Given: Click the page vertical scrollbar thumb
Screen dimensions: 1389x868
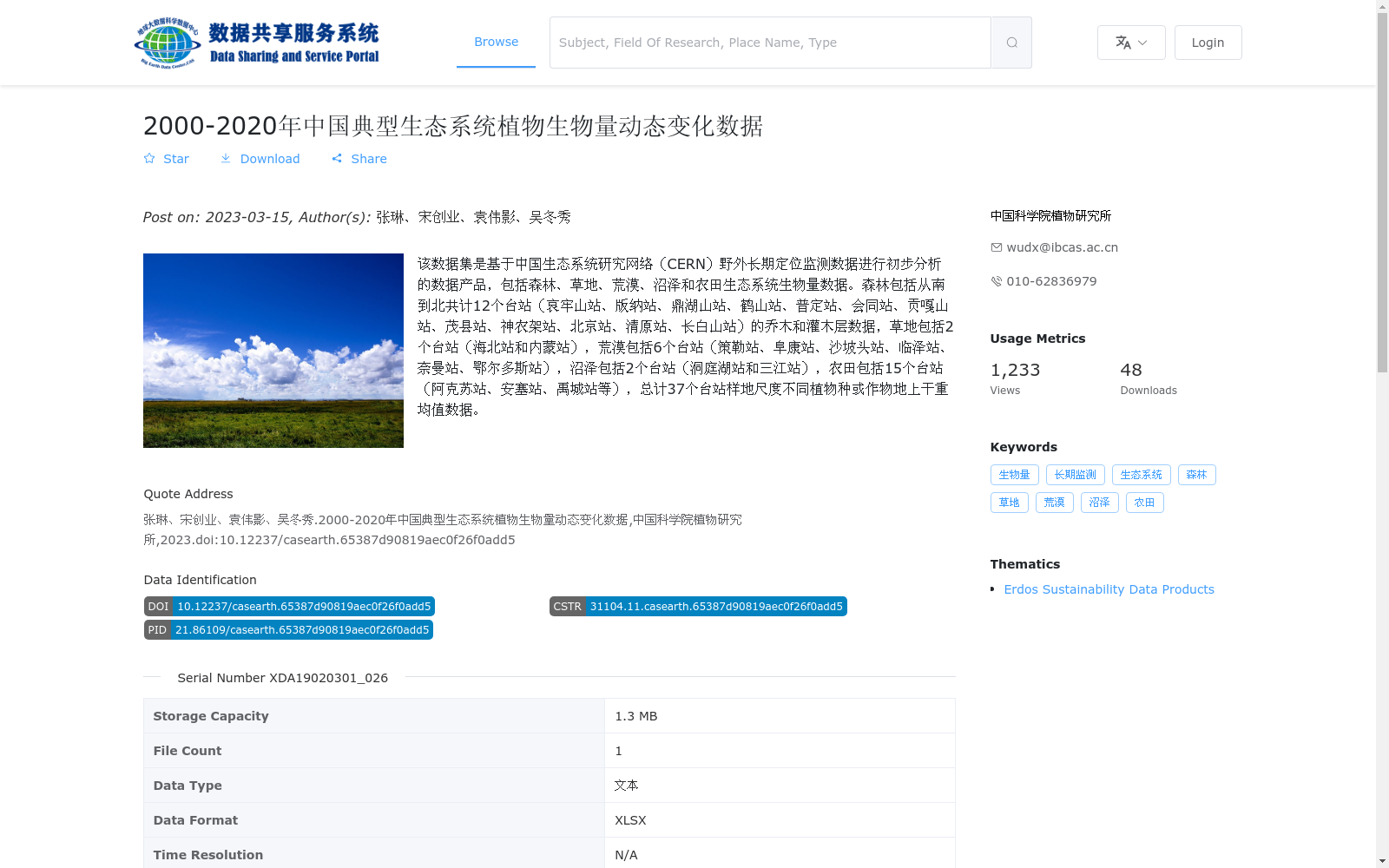Looking at the screenshot, I should 1382,193.
